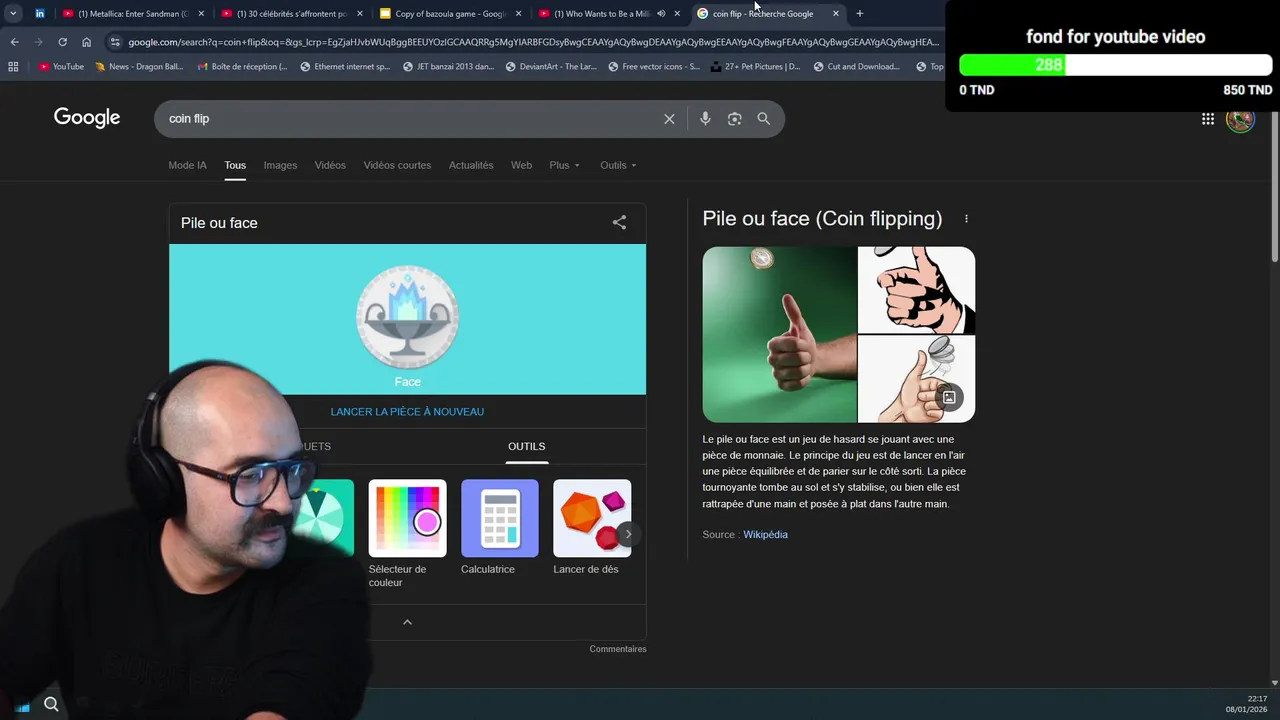Go to the browser home page
This screenshot has width=1280, height=720.
[x=86, y=42]
